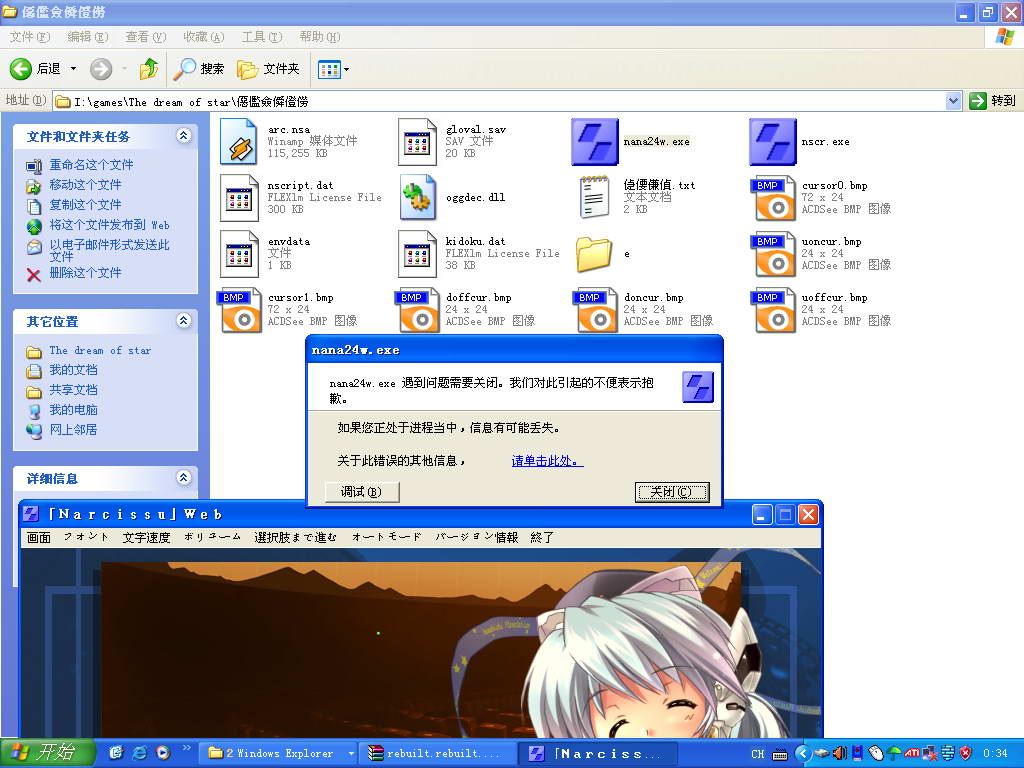
Task: Select the kidoku.dat file icon
Action: click(x=417, y=254)
